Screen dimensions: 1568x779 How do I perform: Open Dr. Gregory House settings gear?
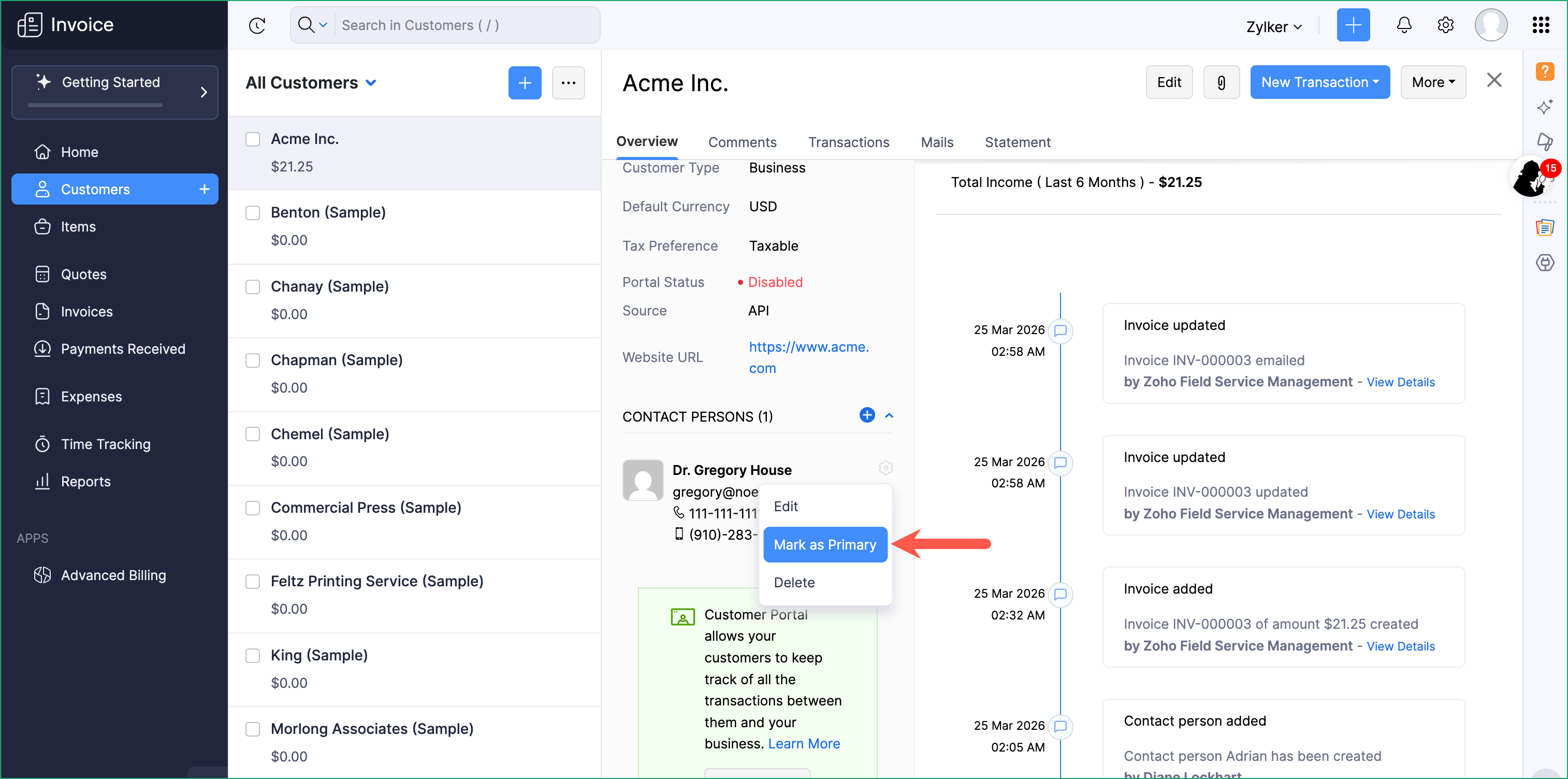click(x=885, y=468)
